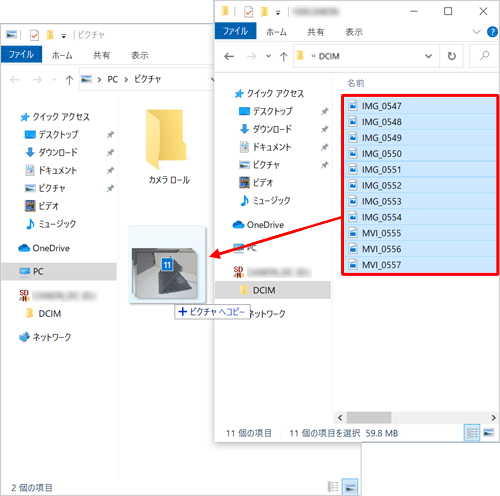Open ホーム tab in ピクチャ window

[x=62, y=55]
